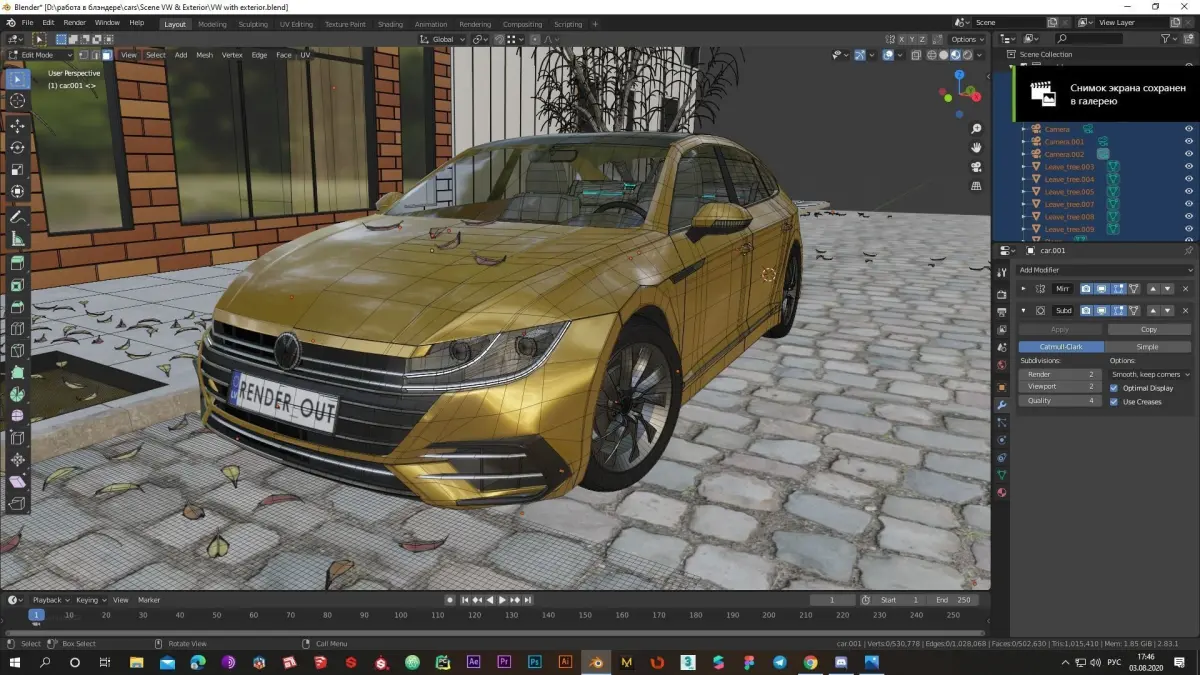
Task: Select the Loop Cut tool
Action: tap(17, 328)
